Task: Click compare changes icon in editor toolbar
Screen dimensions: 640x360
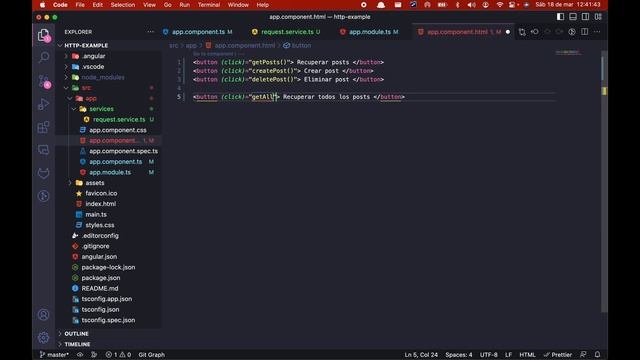Action: [522, 32]
